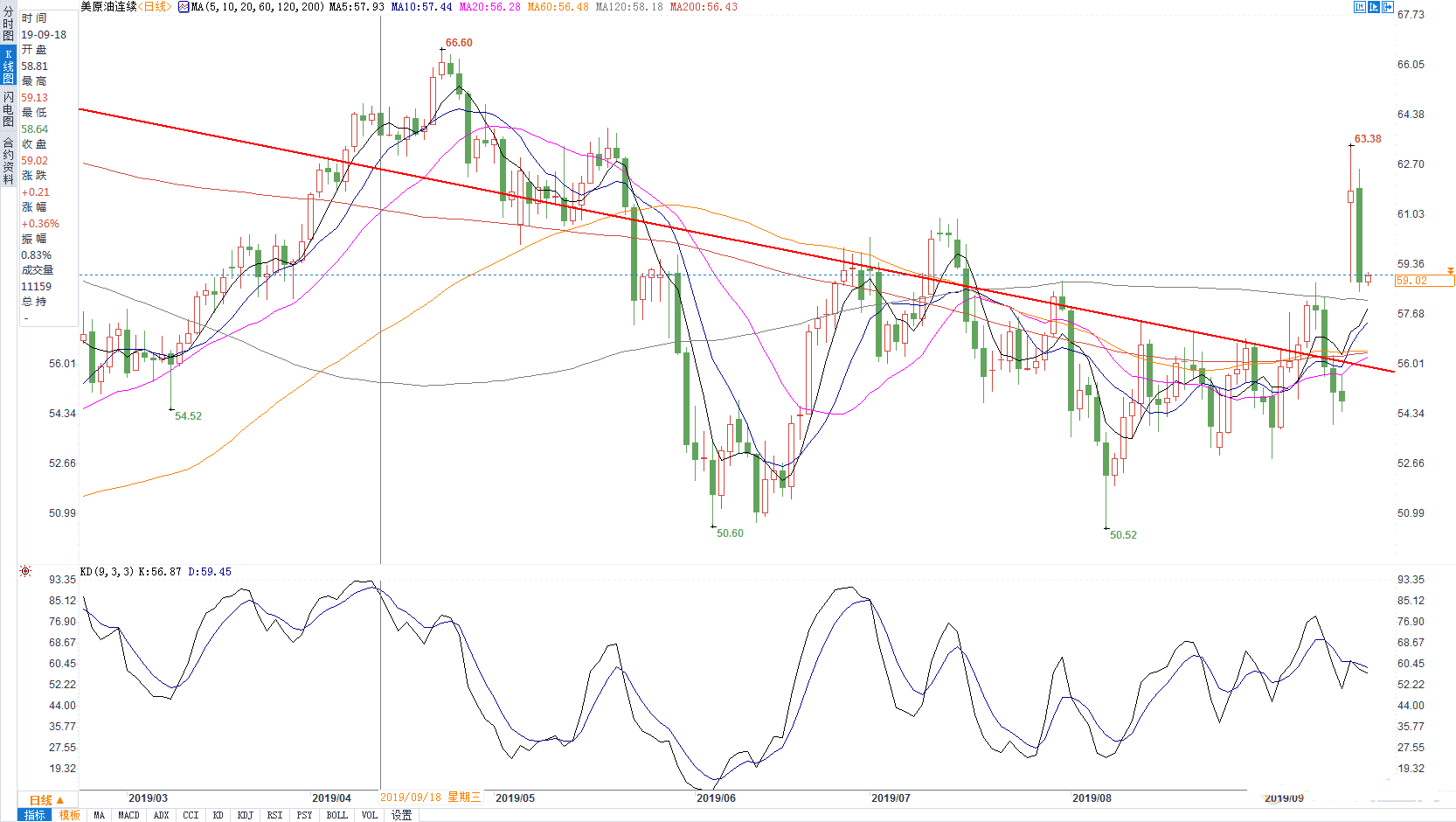Viewport: 1456px width, 822px height.
Task: Click the MA120:58.18 value
Action: pos(629,7)
